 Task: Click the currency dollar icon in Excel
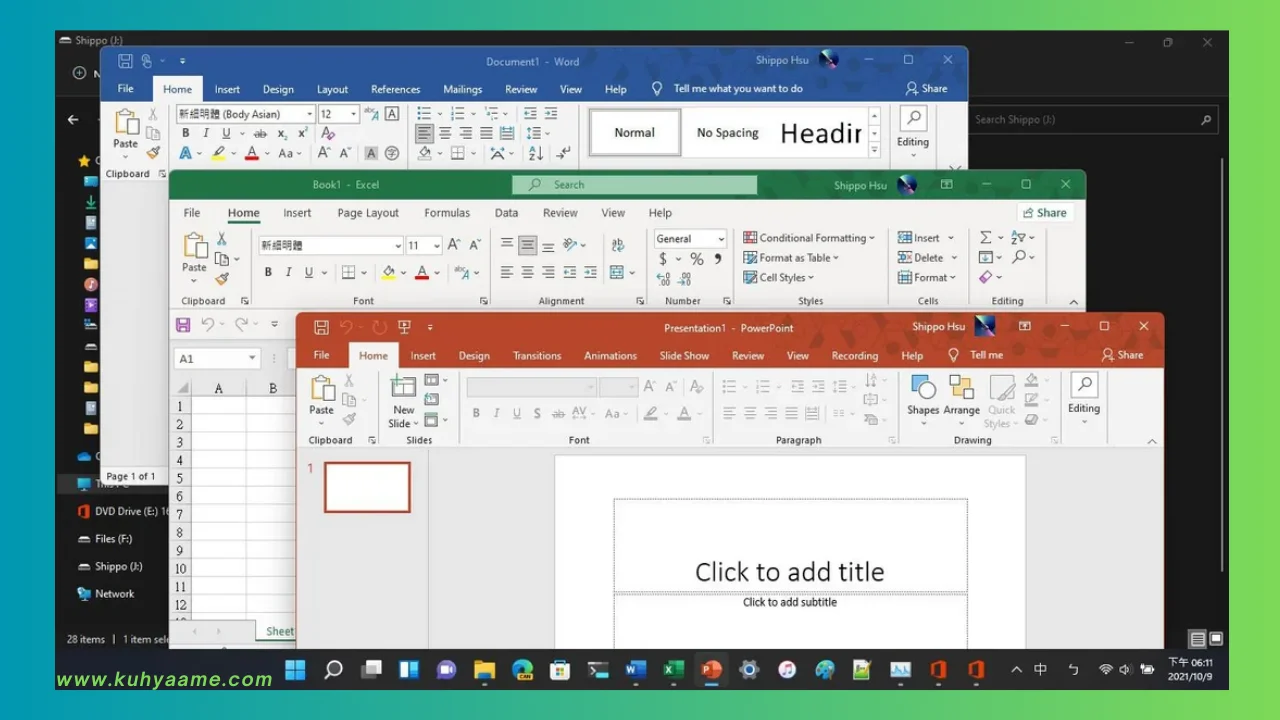(663, 260)
